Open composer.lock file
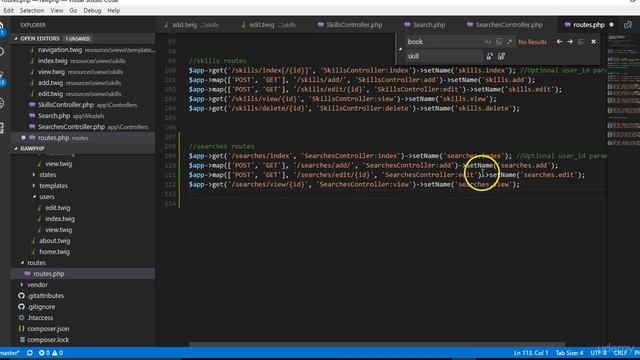 [48, 340]
